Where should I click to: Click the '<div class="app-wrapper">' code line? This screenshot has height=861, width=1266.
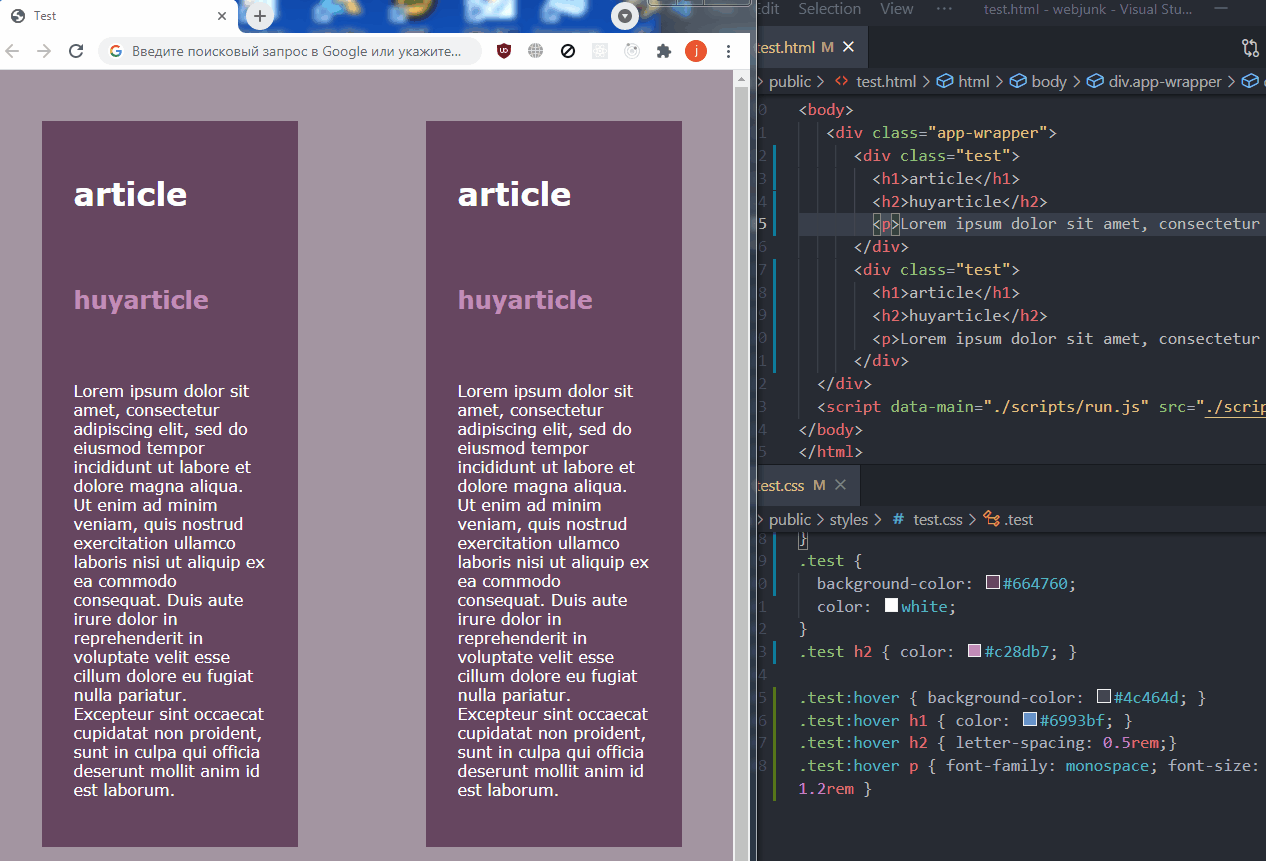[941, 132]
